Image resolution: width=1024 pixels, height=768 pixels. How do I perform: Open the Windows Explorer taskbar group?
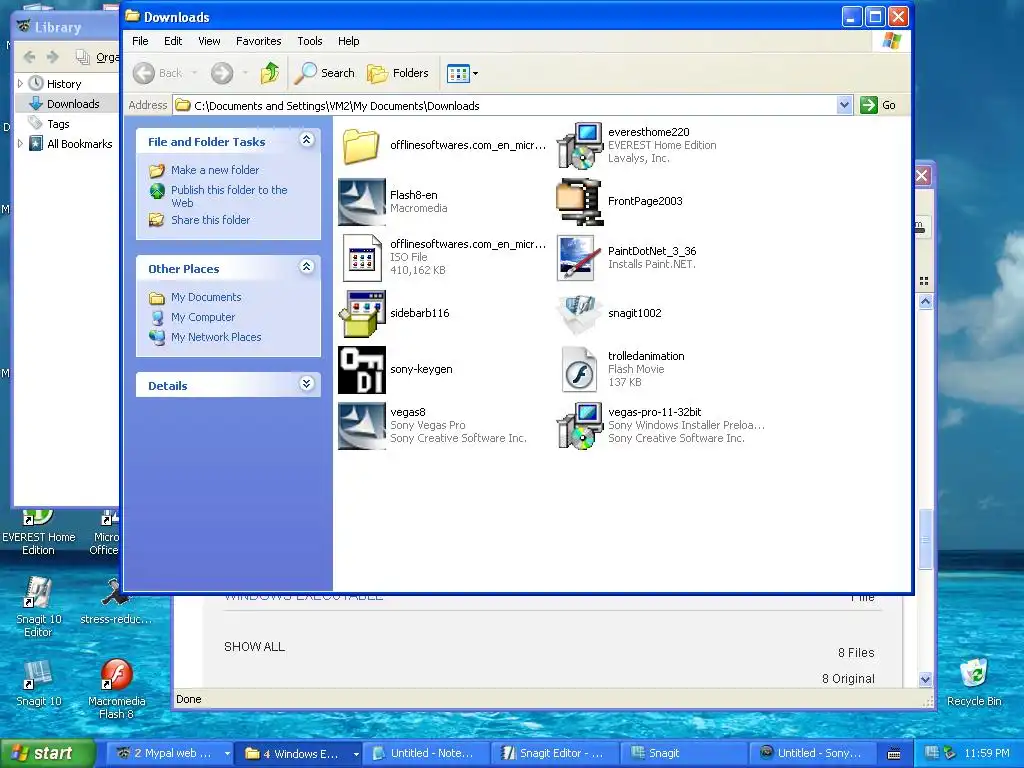pyautogui.click(x=300, y=753)
